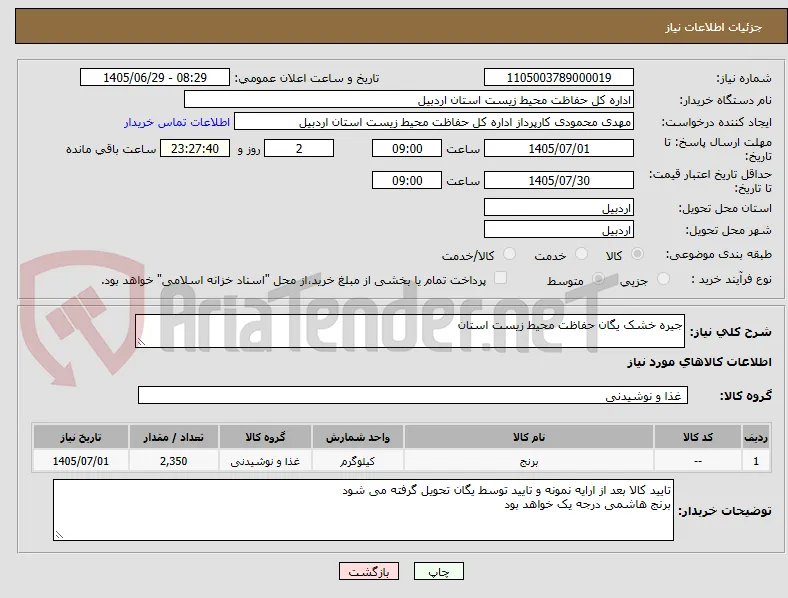This screenshot has height=598, width=788.
Task: Click the کیلوگرم unit cell
Action: [358, 461]
